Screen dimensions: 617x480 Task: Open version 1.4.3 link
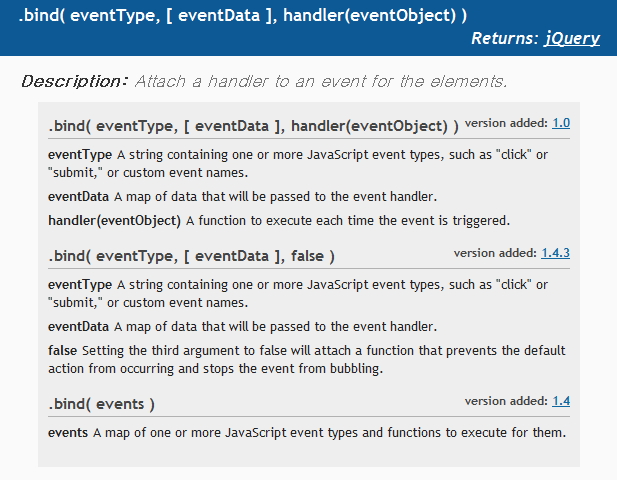(x=556, y=253)
